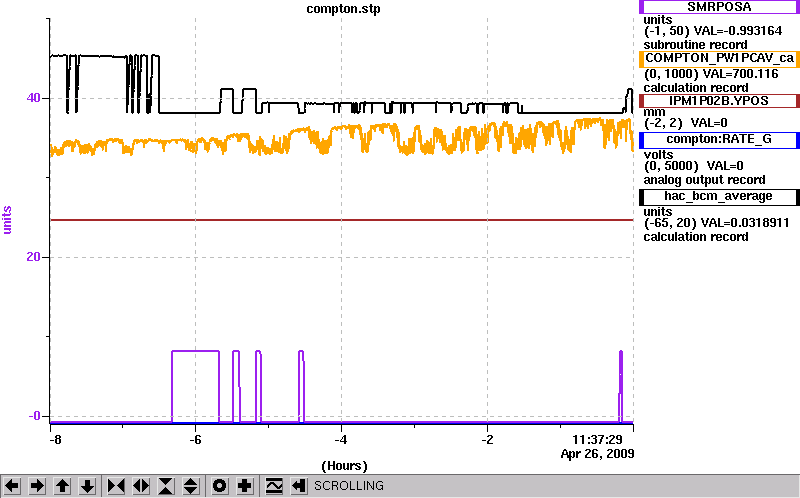Screen dimensions: 800x498
Task: Zoom in vertically with hourglass-shaped icon
Action: (x=165, y=486)
